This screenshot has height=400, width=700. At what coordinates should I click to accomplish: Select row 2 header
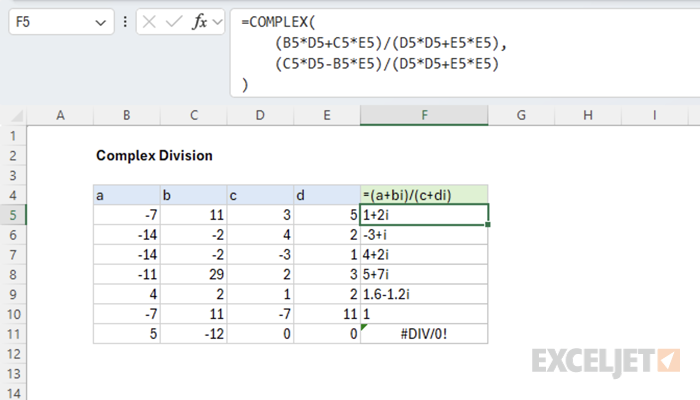click(x=13, y=156)
